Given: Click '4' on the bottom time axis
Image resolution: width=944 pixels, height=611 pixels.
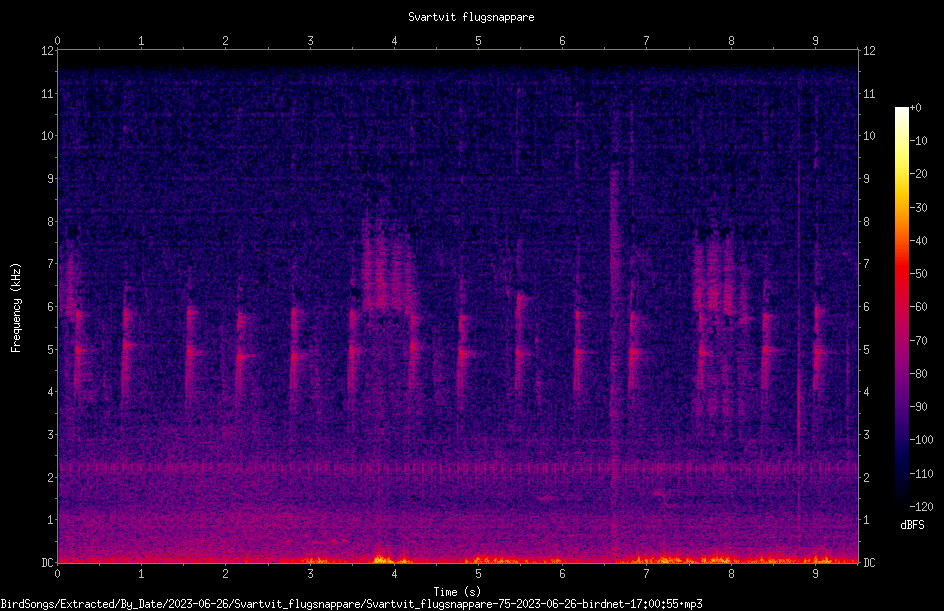Looking at the screenshot, I should click(394, 574).
